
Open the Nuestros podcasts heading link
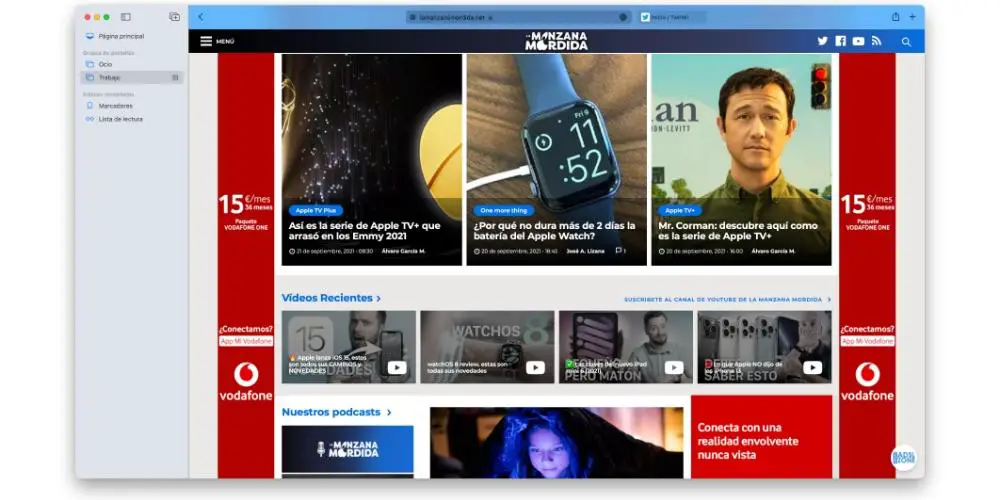tap(331, 412)
